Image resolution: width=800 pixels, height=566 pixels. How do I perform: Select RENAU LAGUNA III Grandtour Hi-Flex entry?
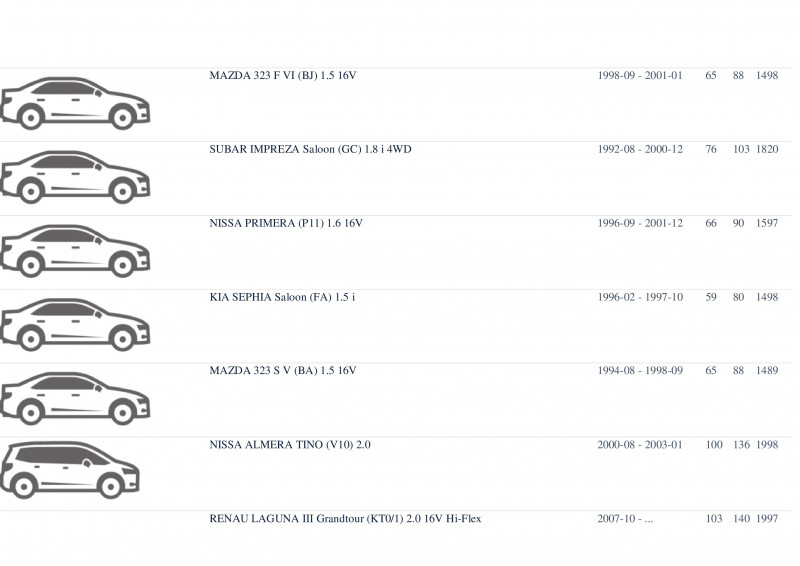tap(345, 519)
